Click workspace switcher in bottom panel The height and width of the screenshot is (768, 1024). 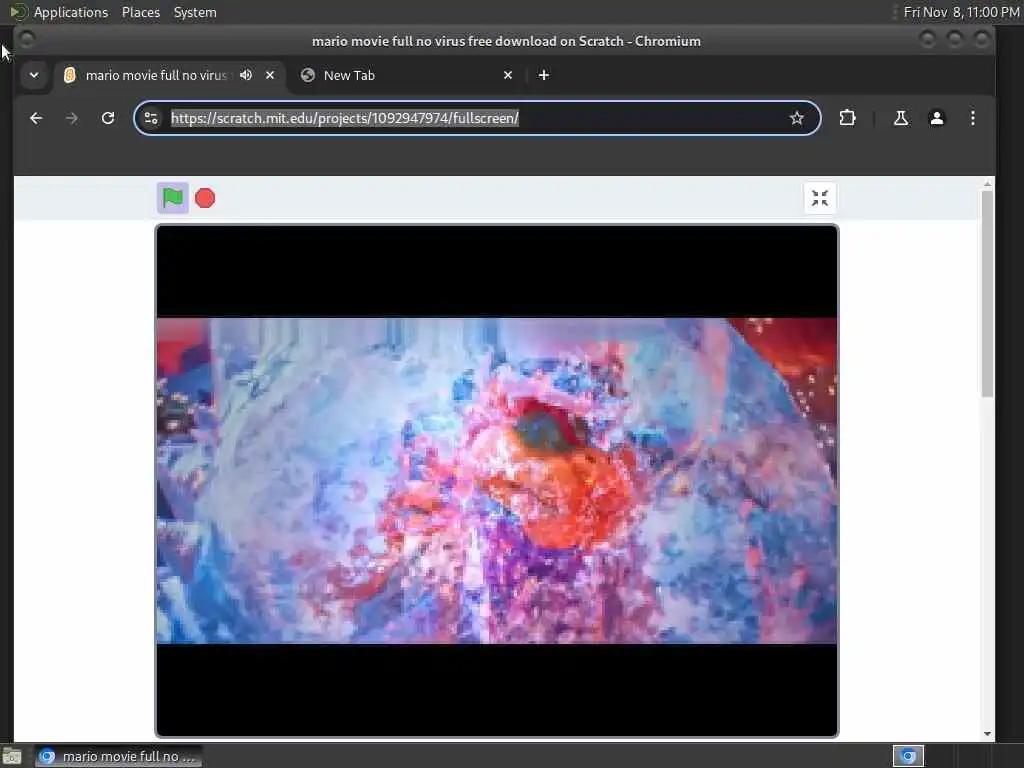(908, 756)
